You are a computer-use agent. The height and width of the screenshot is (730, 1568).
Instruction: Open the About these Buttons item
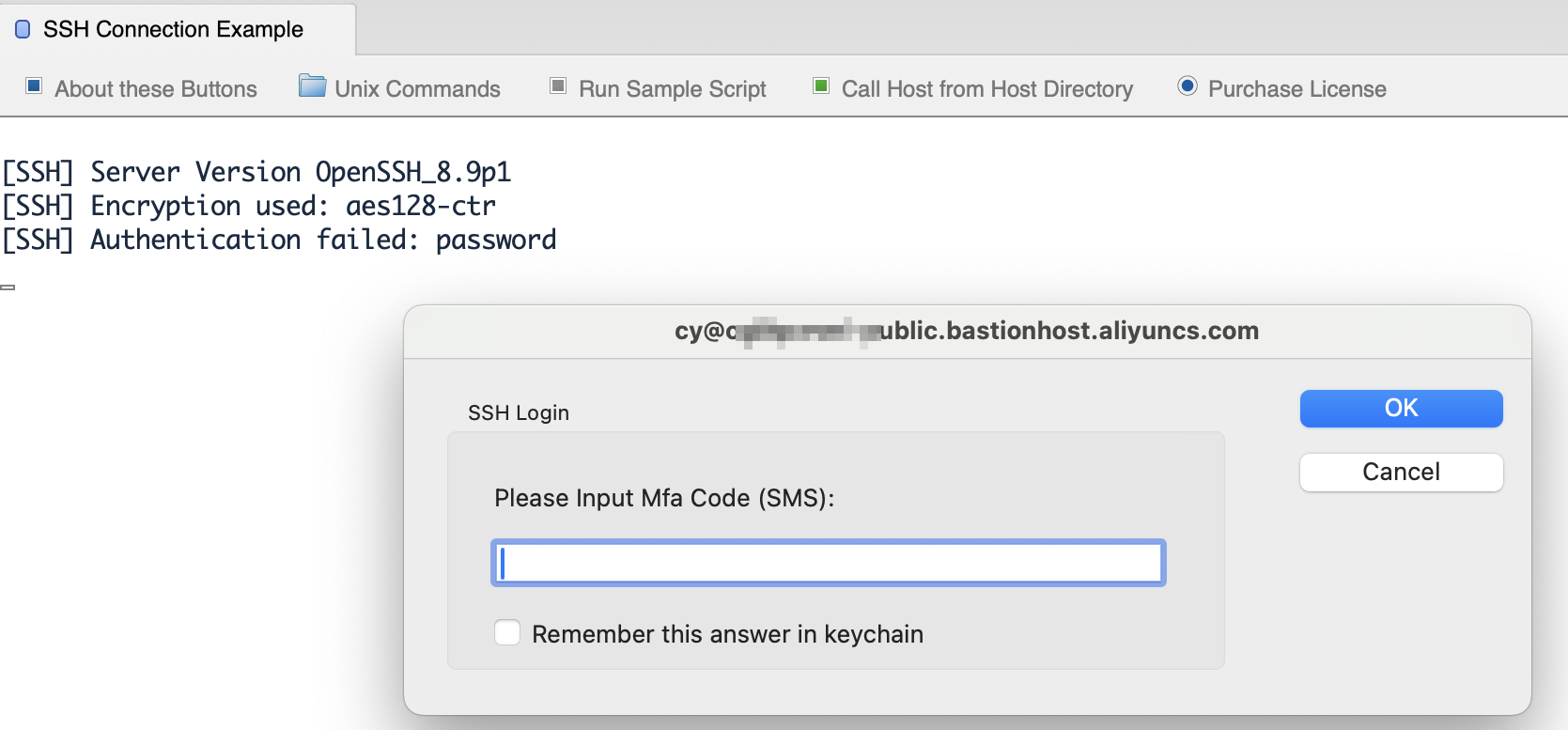(155, 89)
